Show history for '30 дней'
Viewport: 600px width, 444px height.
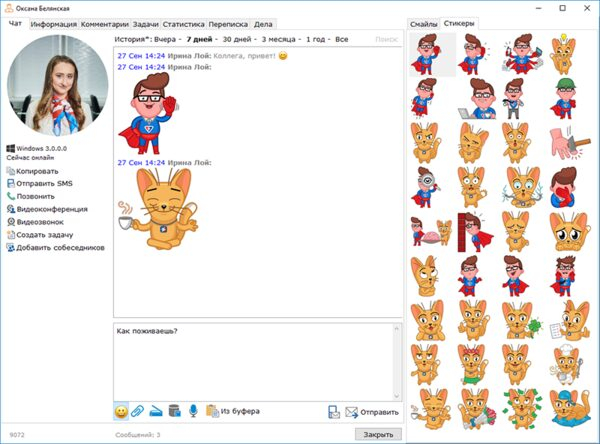[x=237, y=39]
